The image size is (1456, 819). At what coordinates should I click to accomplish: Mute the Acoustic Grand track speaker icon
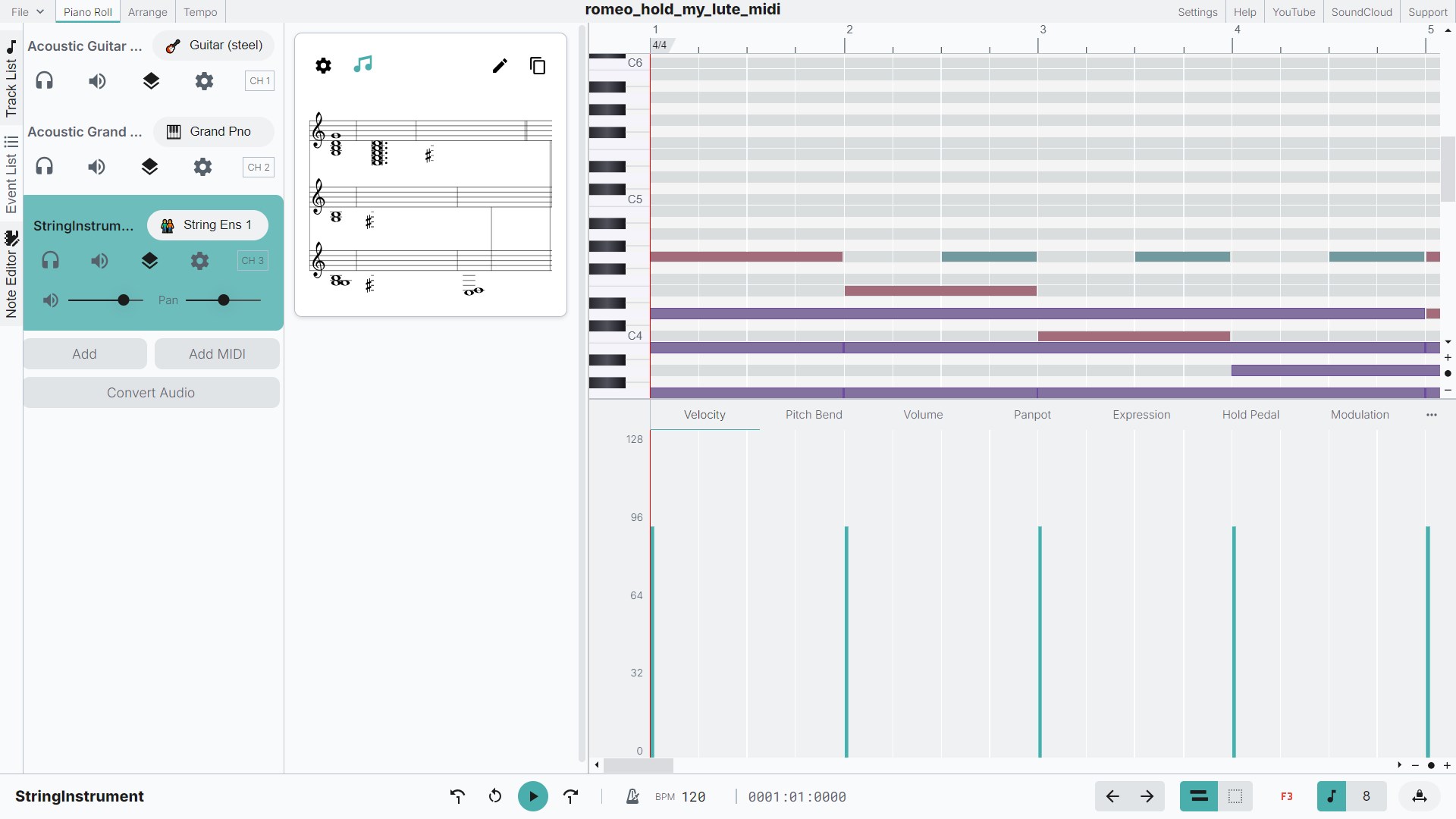[96, 167]
